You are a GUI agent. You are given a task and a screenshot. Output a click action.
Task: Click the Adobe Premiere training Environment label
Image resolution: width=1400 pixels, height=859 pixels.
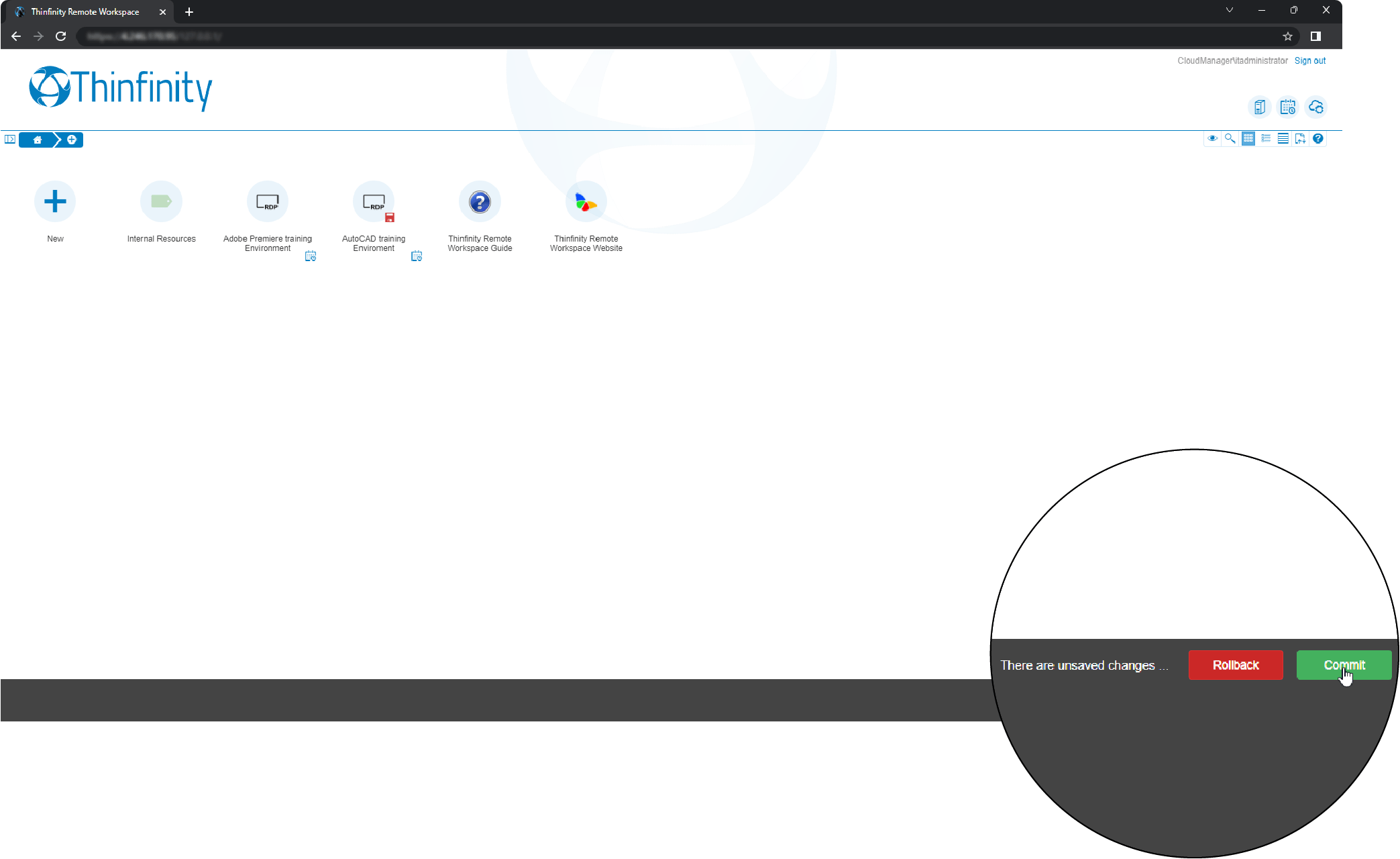268,244
